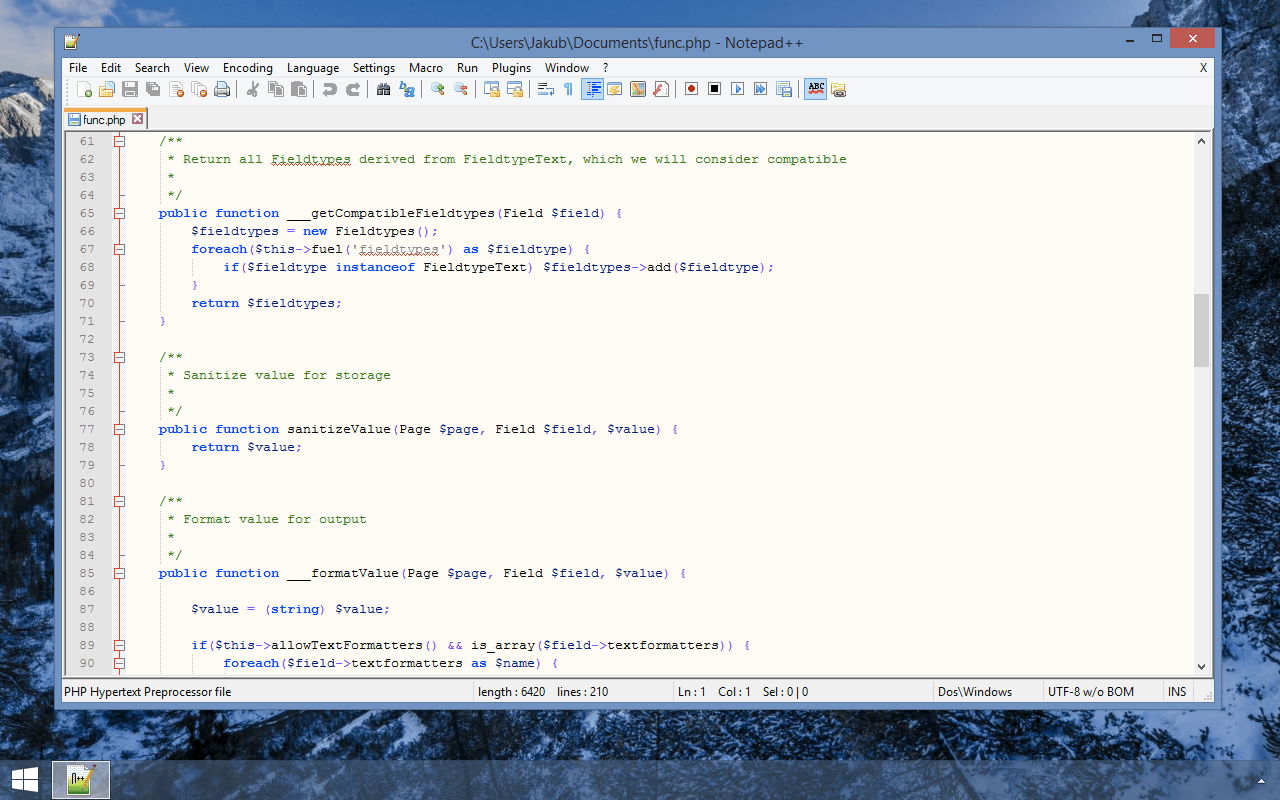The width and height of the screenshot is (1280, 800).
Task: Click the Cut scissors icon
Action: pyautogui.click(x=252, y=89)
